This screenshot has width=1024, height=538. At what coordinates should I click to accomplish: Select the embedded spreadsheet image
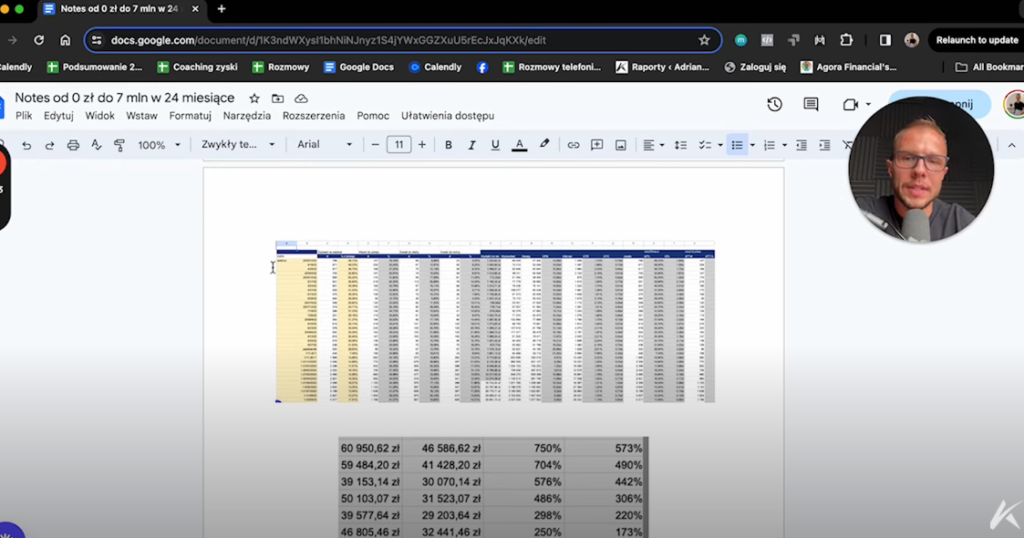(495, 321)
